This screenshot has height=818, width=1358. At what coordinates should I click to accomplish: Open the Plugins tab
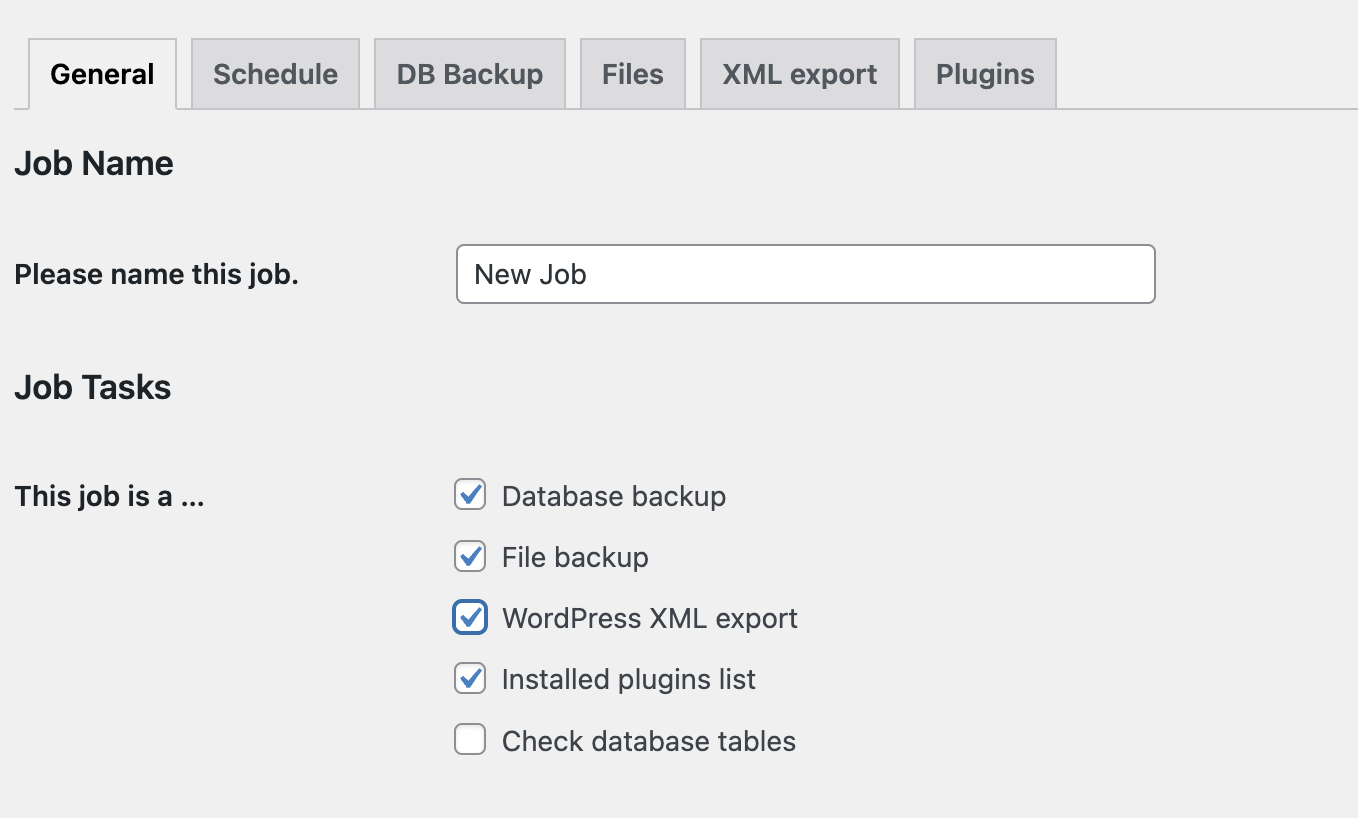tap(984, 73)
